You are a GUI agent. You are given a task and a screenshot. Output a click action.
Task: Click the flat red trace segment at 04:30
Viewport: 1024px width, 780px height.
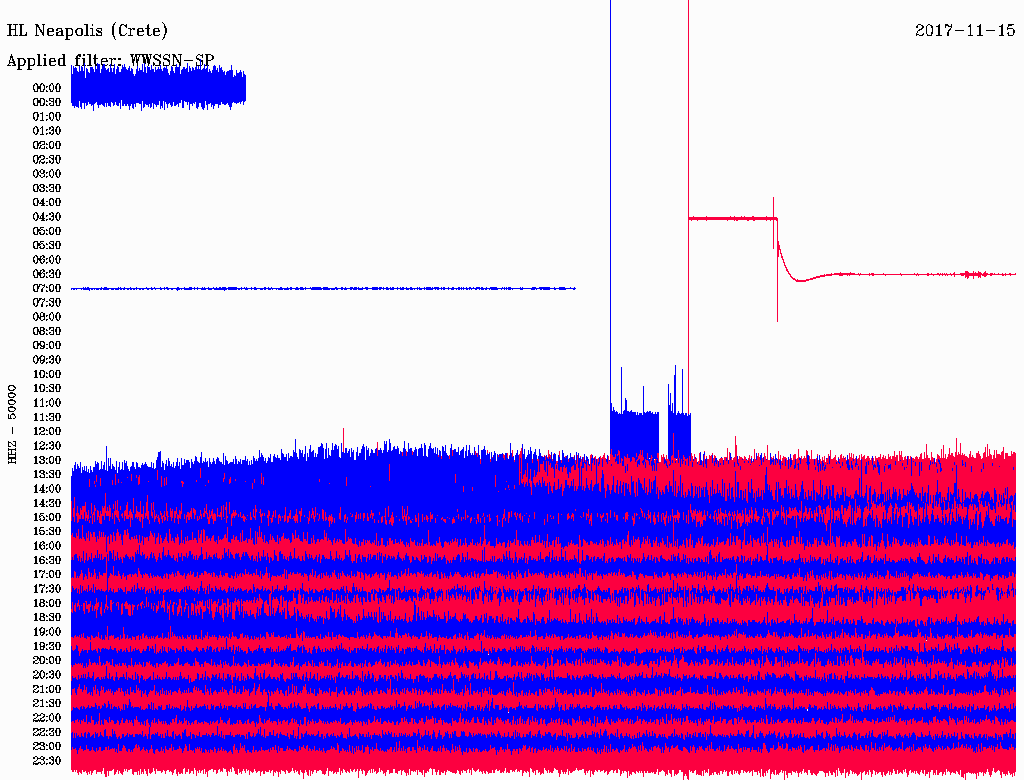[x=730, y=218]
